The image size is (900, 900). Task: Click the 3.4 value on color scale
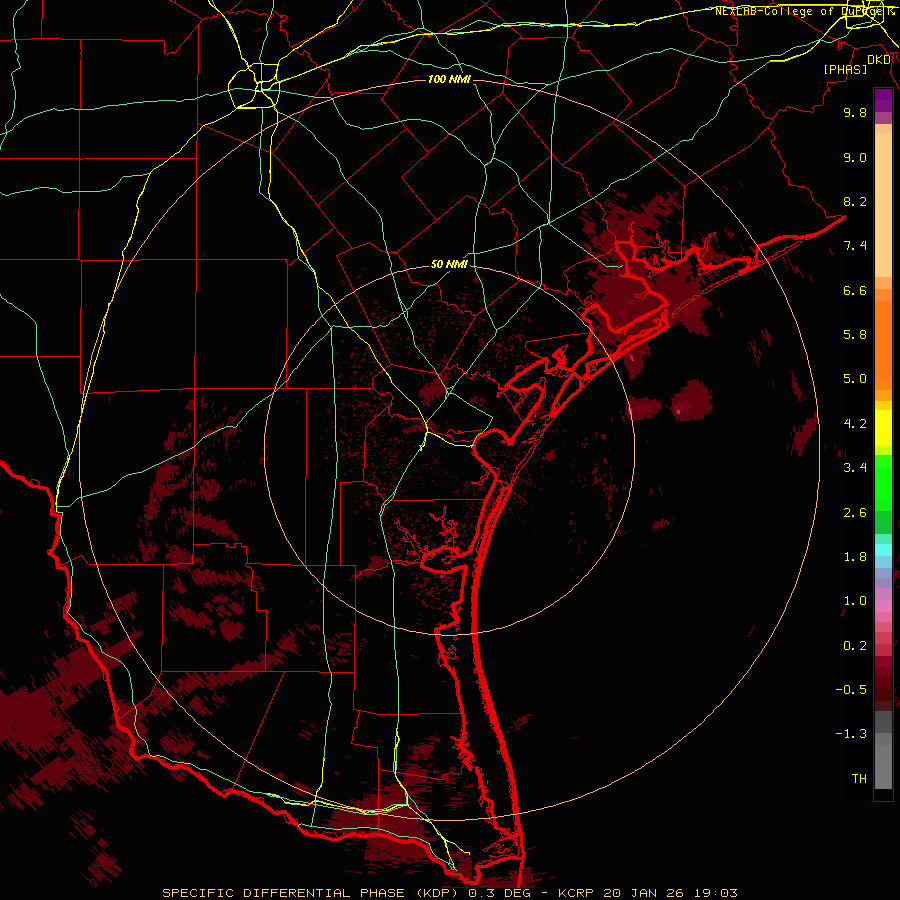[x=855, y=468]
